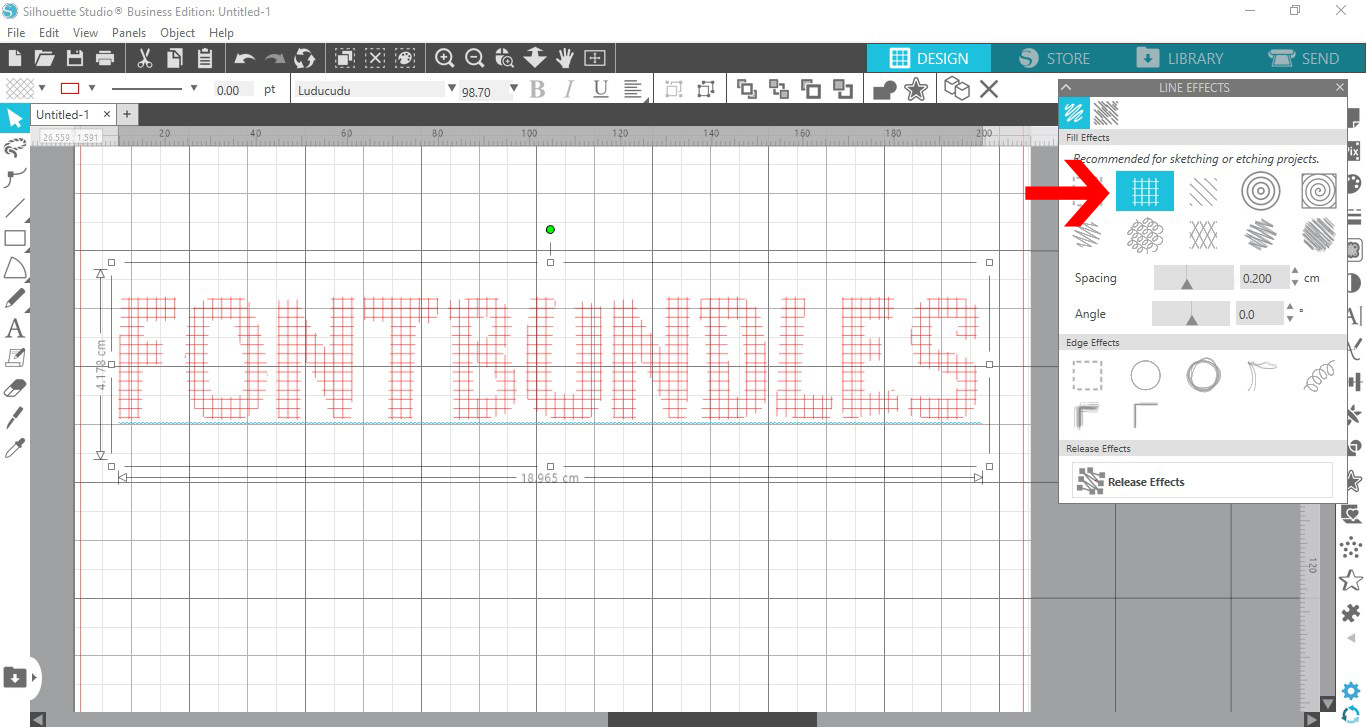Image resolution: width=1366 pixels, height=727 pixels.
Task: Switch to the SEND tab
Action: (x=1304, y=58)
